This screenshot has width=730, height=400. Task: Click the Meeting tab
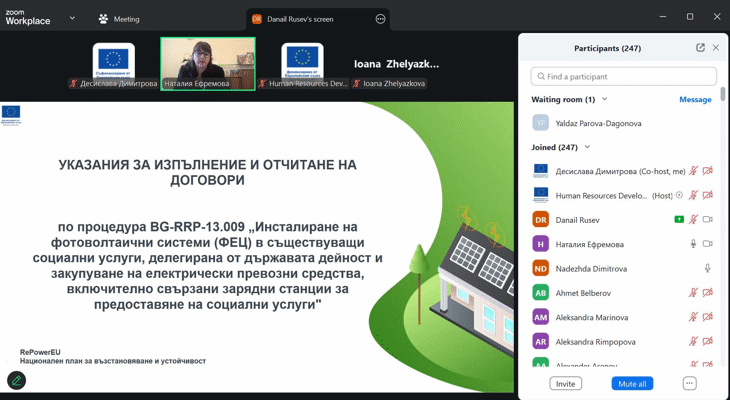click(x=119, y=19)
